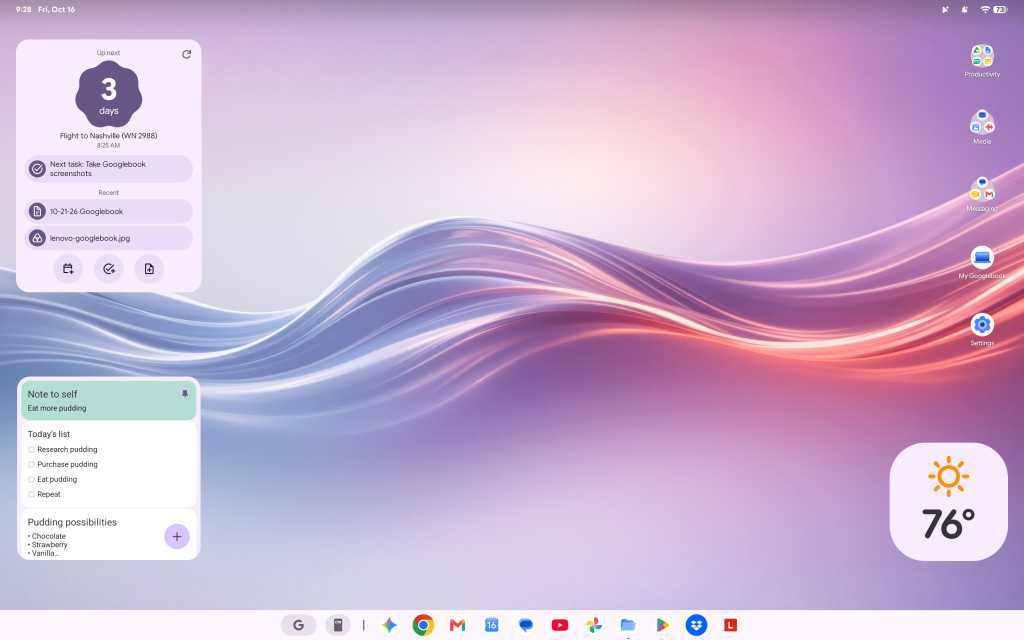The image size is (1024, 640).
Task: Open the Note to self note
Action: (x=108, y=400)
